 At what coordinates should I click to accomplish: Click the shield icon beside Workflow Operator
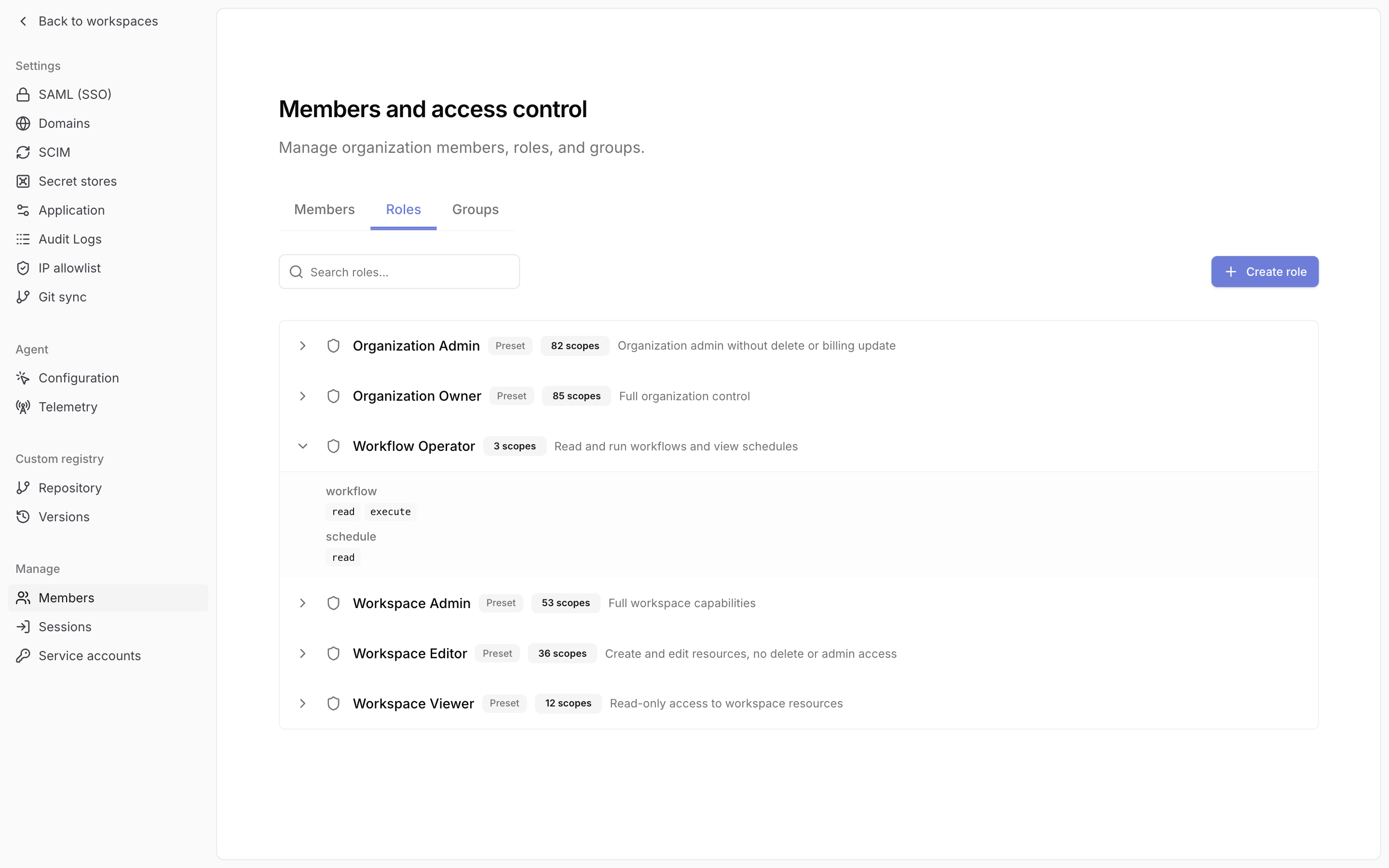[333, 446]
